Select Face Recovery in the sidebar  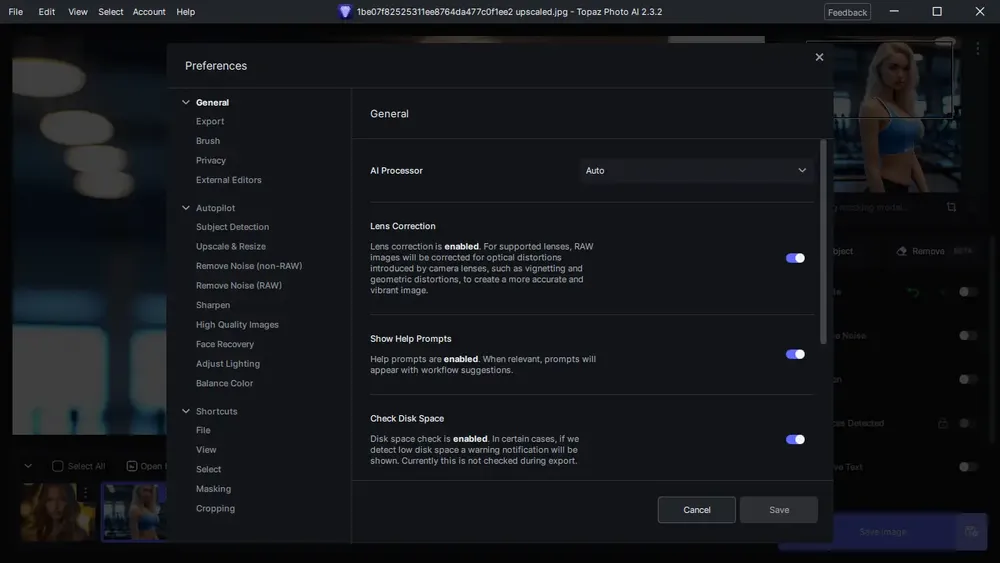point(224,344)
